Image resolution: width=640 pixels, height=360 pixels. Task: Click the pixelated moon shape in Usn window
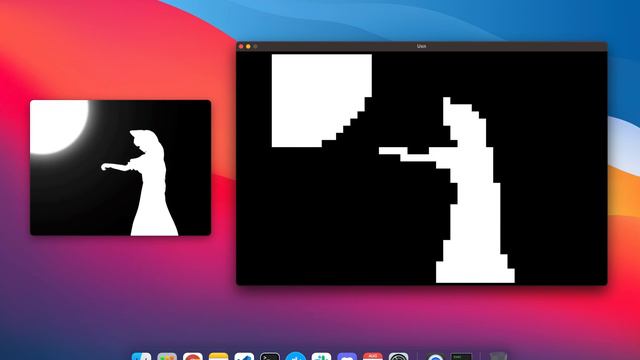click(x=322, y=101)
